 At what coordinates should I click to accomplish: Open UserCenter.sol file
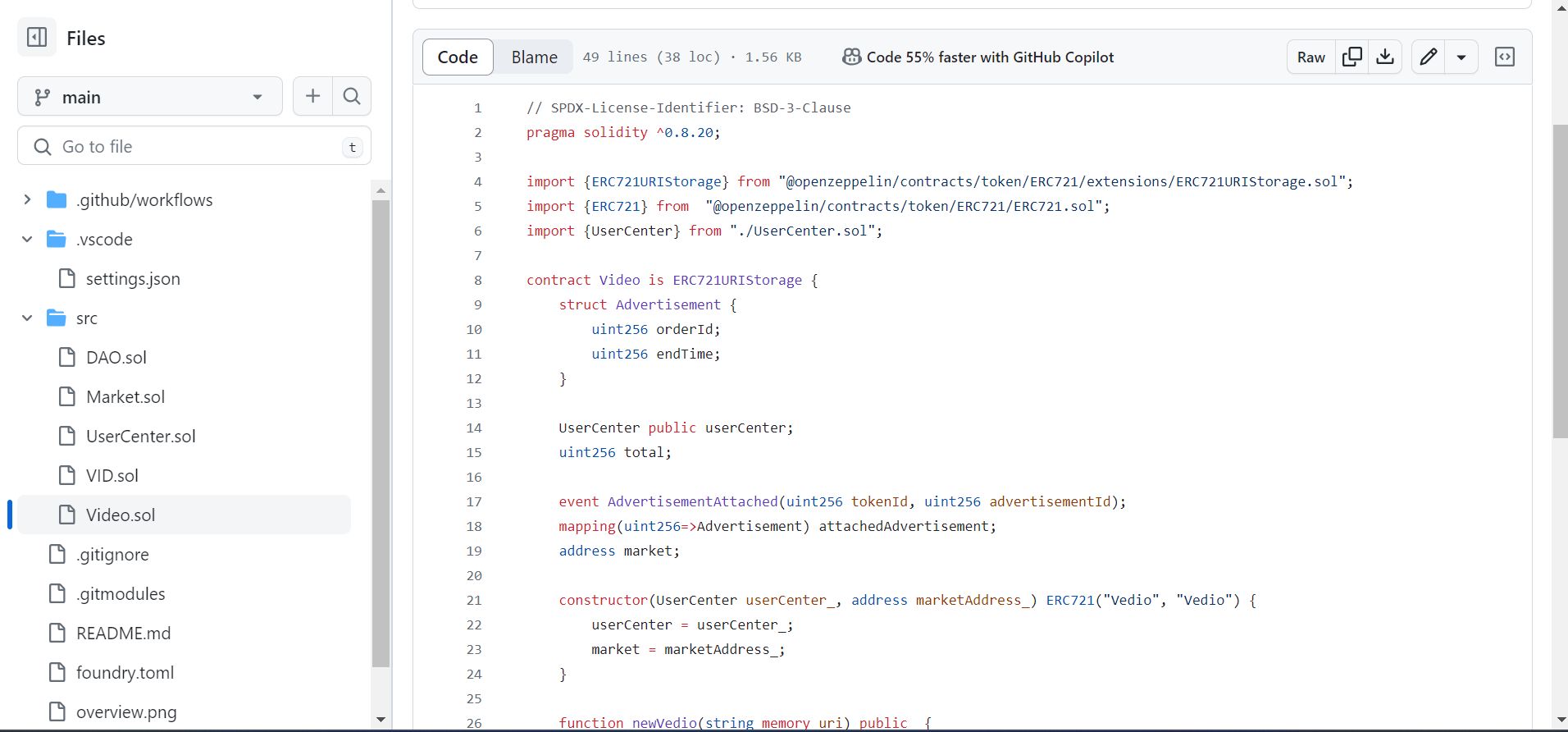[x=141, y=436]
